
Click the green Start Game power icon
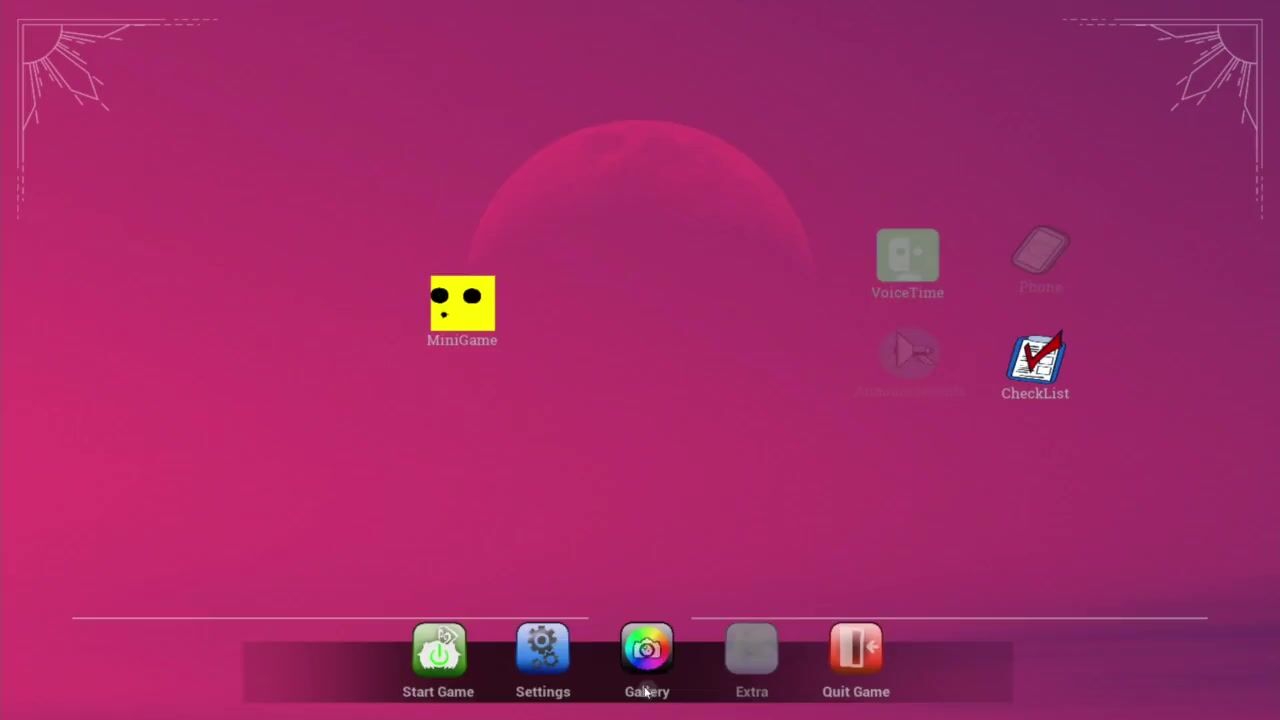[x=439, y=650]
